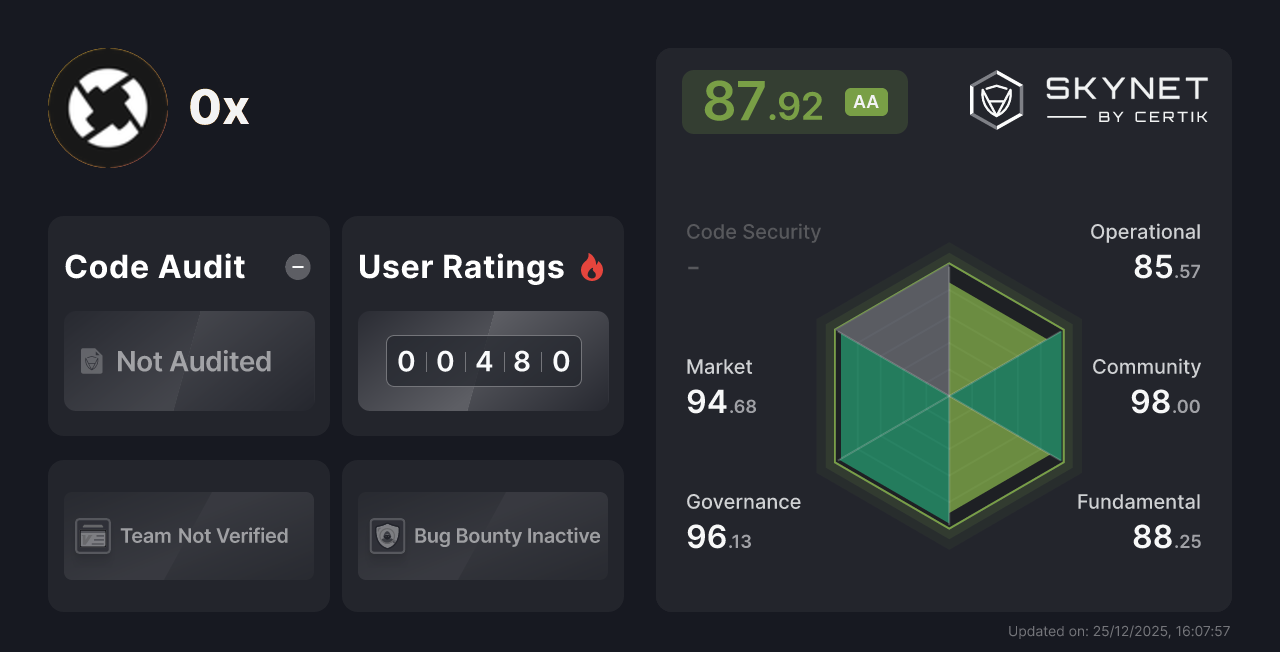
Task: Open the Skynet by CertiK logo
Action: [x=1088, y=98]
